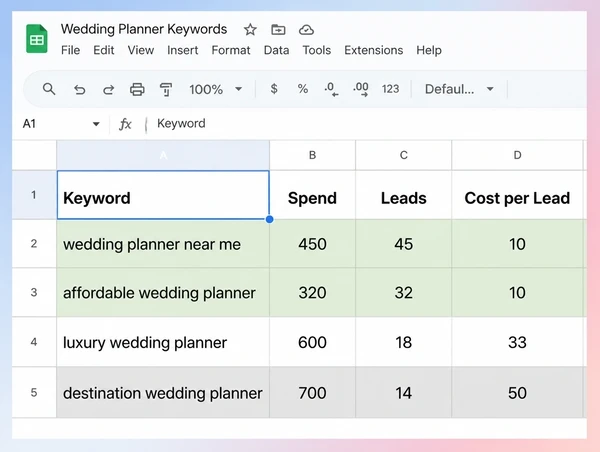This screenshot has height=452, width=600.
Task: Click the Spend header cell
Action: (312, 195)
